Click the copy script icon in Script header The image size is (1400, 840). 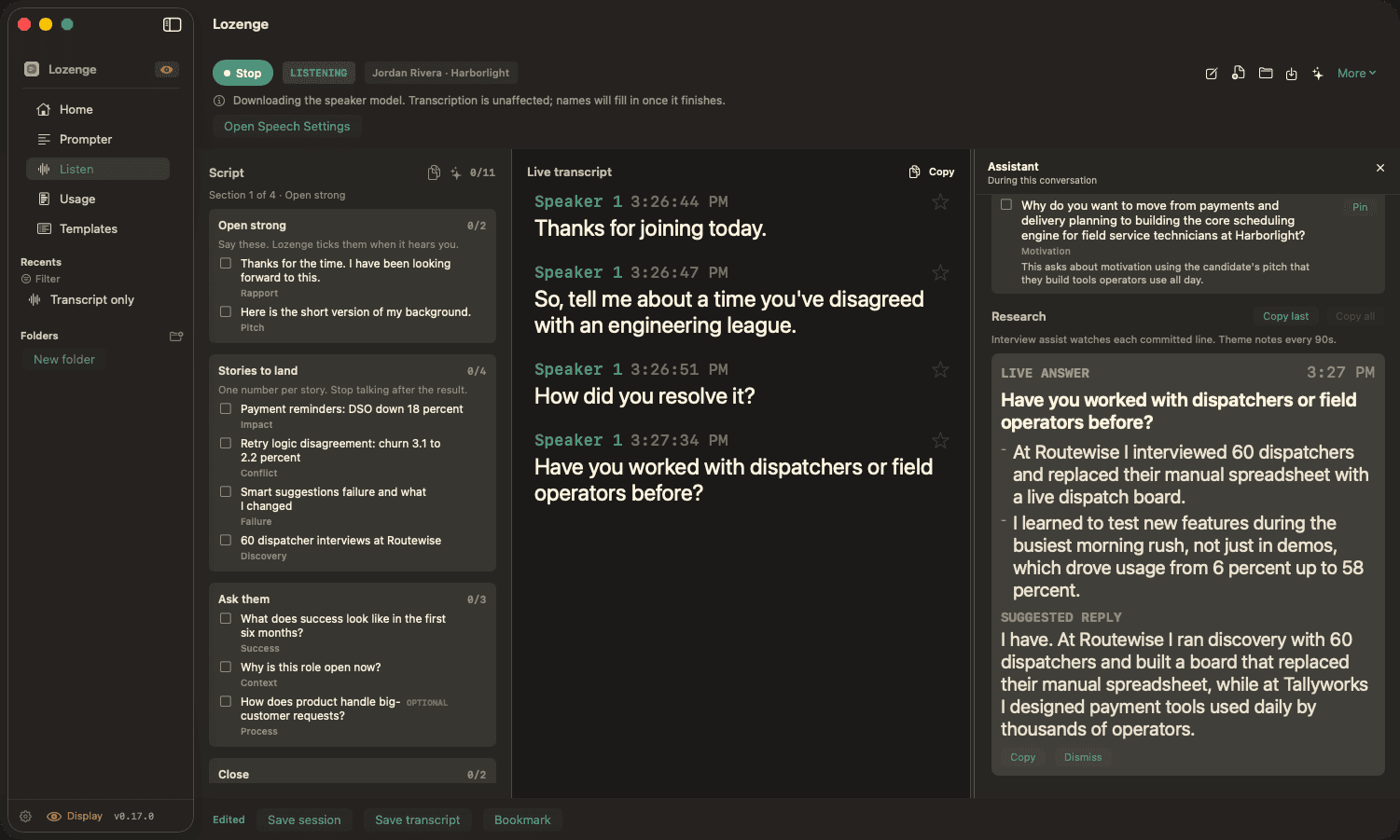pos(434,172)
